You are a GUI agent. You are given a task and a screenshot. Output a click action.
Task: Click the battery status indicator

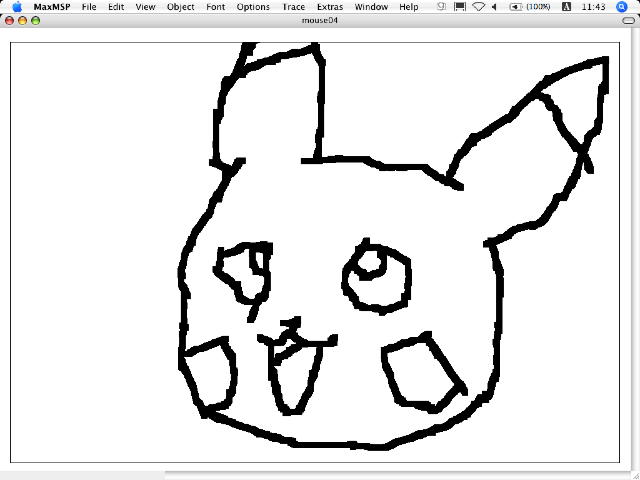click(x=529, y=7)
